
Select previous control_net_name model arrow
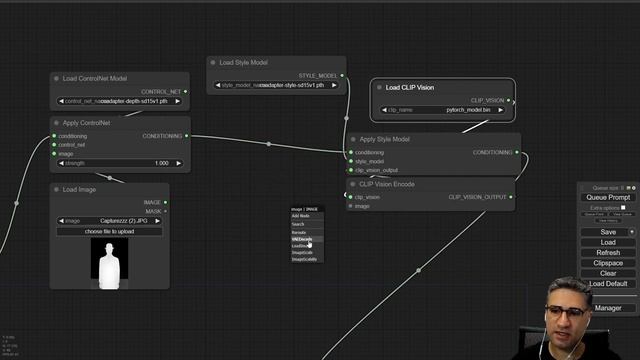pyautogui.click(x=61, y=101)
